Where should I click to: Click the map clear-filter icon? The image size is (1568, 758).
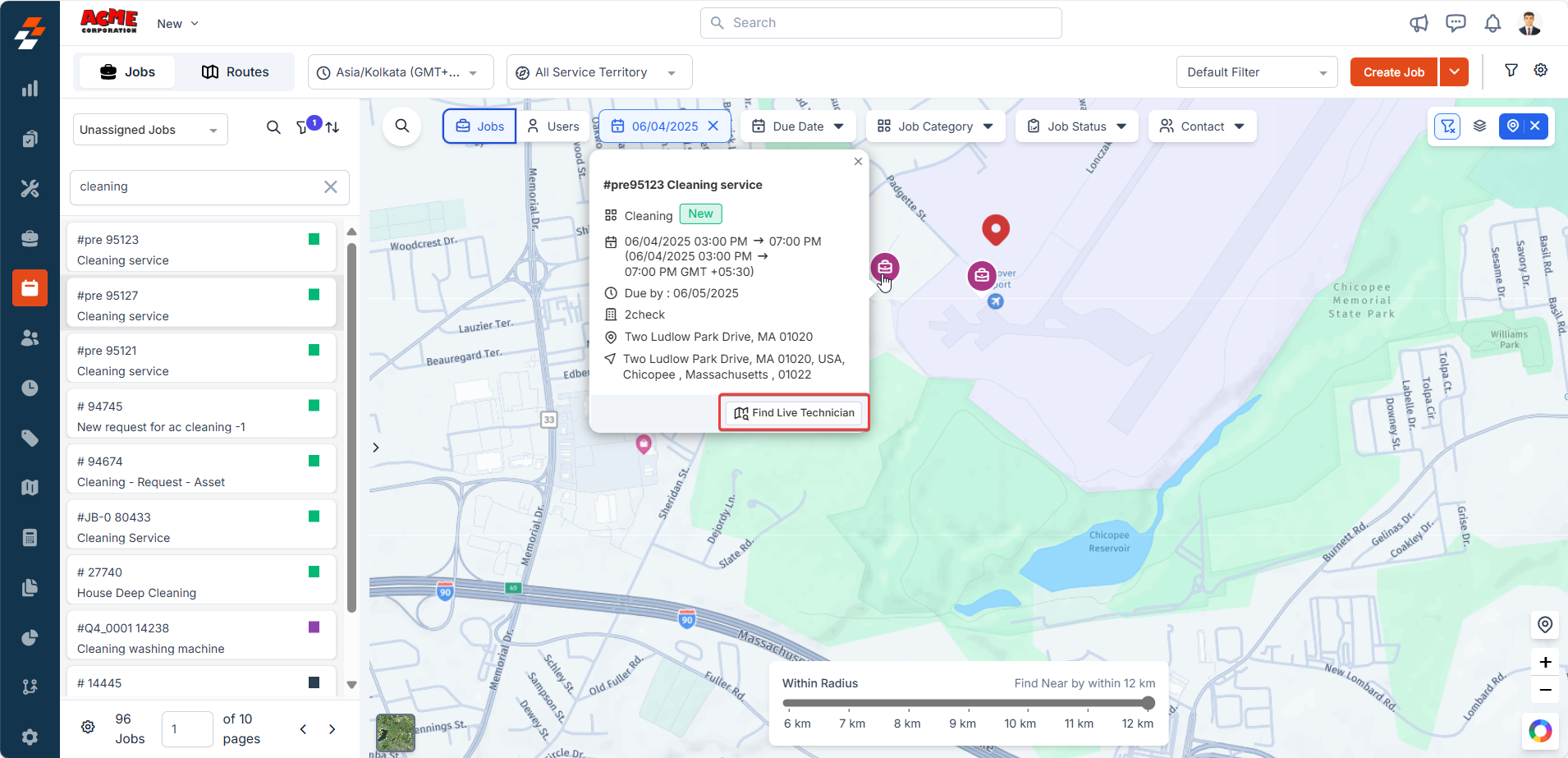click(1447, 126)
